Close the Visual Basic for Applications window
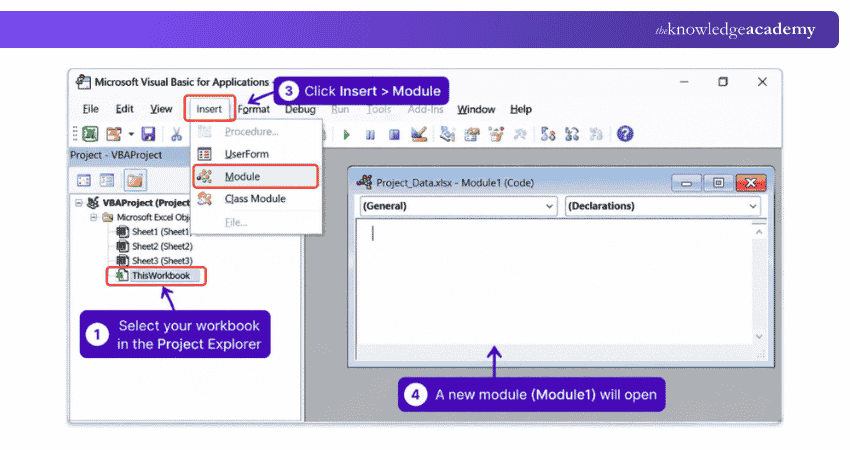The height and width of the screenshot is (450, 850). (x=762, y=82)
